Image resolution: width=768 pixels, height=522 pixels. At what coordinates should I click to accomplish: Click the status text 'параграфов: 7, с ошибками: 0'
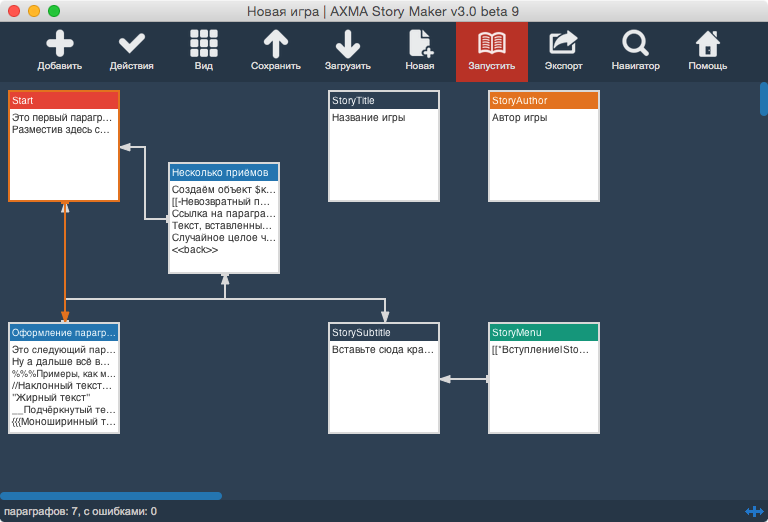tap(80, 511)
